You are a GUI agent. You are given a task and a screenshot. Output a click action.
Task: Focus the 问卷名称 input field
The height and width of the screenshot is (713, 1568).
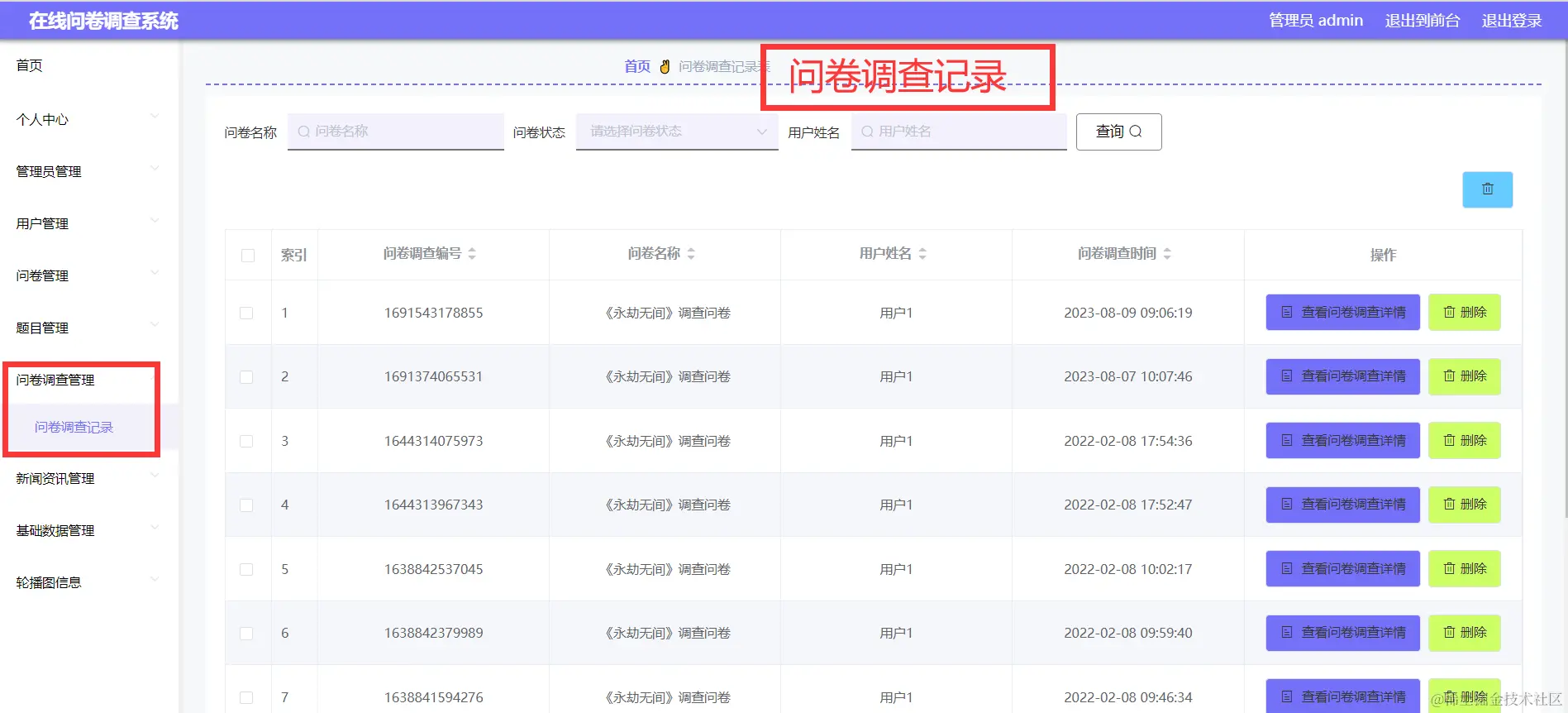[x=396, y=132]
